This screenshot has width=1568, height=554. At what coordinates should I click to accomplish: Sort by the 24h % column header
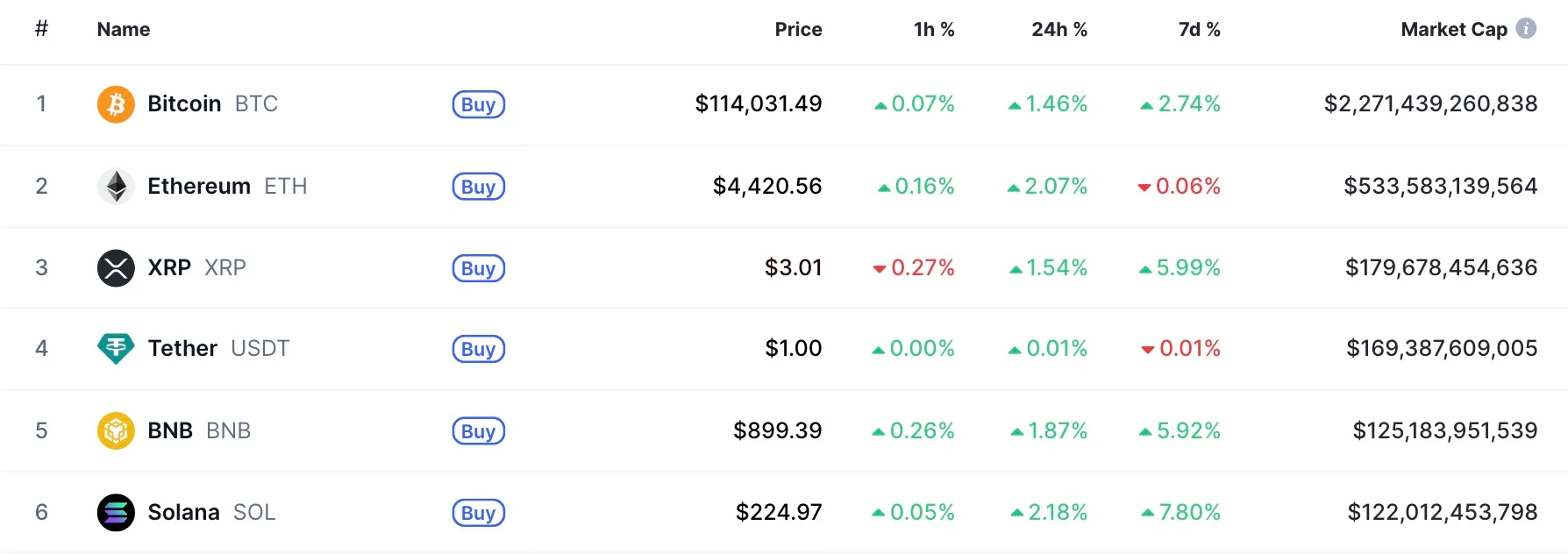pyautogui.click(x=1058, y=30)
